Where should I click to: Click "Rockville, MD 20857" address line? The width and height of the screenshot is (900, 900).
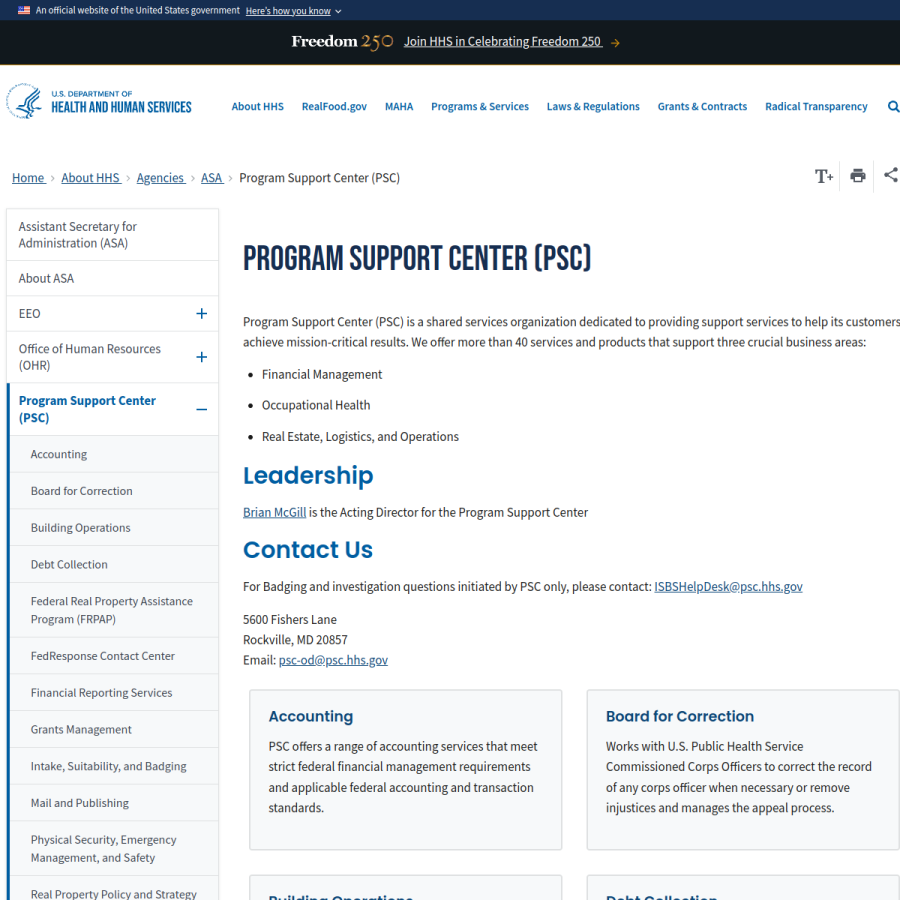pyautogui.click(x=295, y=640)
